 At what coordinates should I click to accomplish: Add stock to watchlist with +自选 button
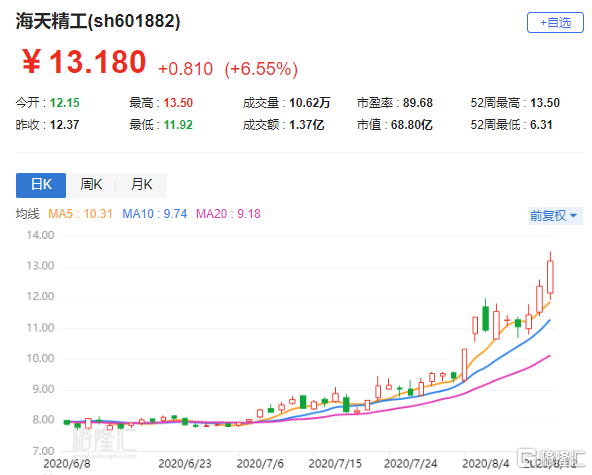tap(555, 23)
